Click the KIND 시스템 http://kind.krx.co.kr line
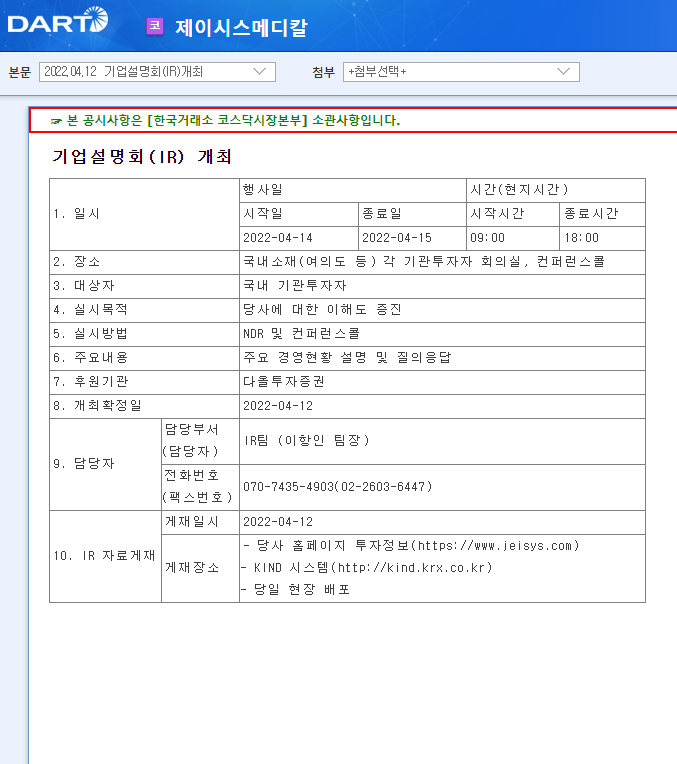The image size is (677, 764). (x=367, y=568)
